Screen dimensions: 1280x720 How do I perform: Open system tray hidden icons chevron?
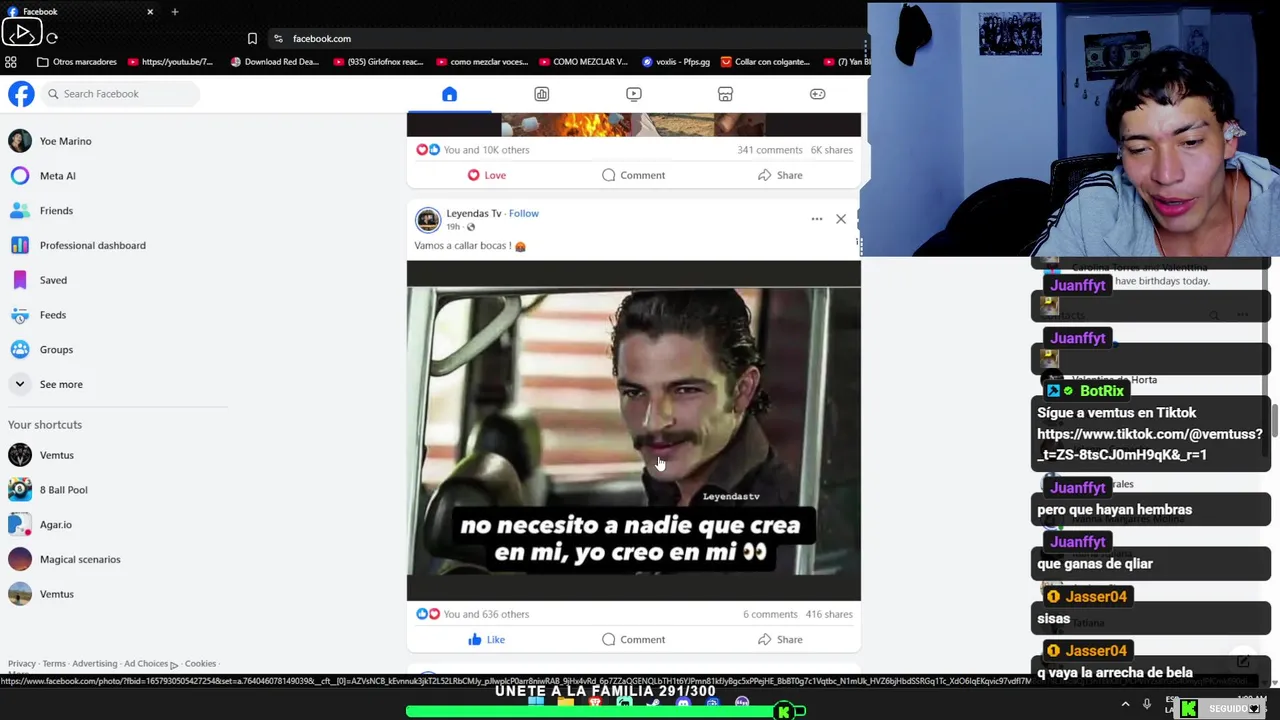tap(1125, 704)
